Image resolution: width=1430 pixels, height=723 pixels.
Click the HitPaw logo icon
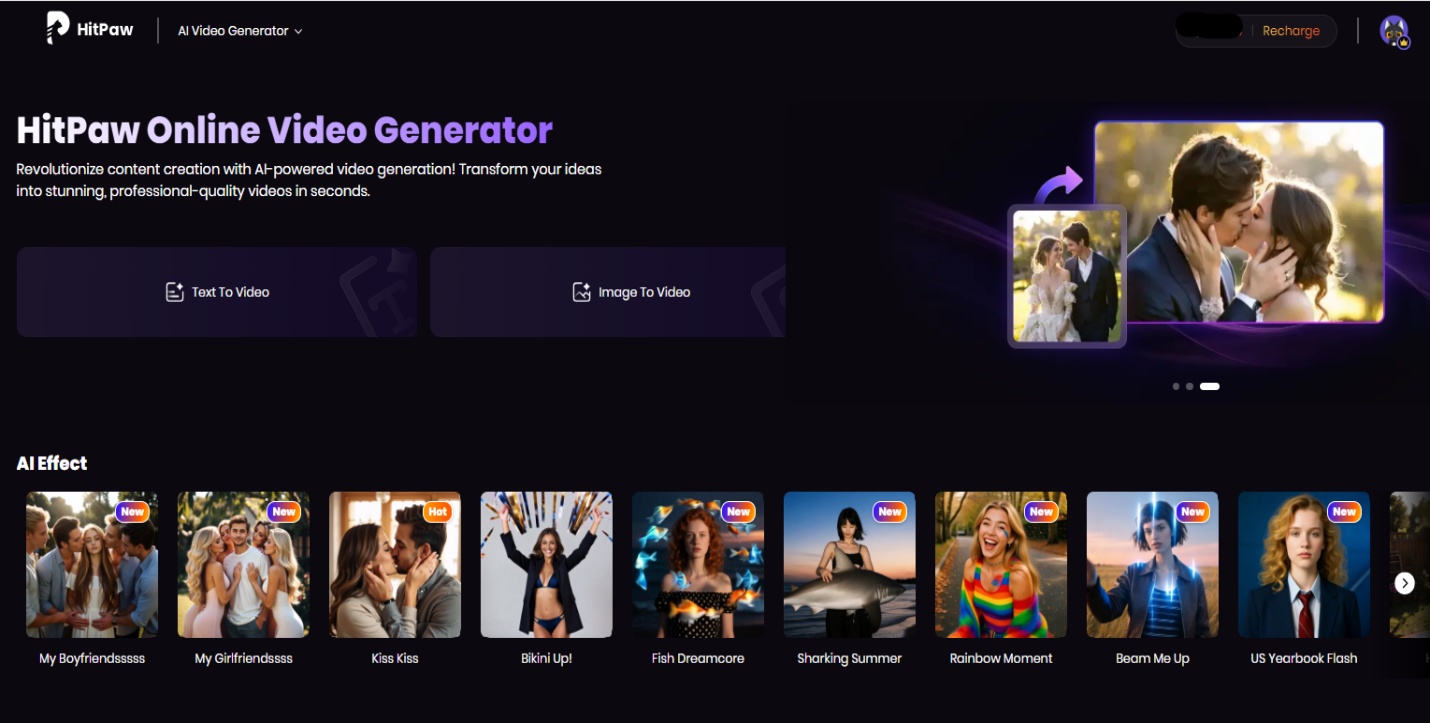58,28
